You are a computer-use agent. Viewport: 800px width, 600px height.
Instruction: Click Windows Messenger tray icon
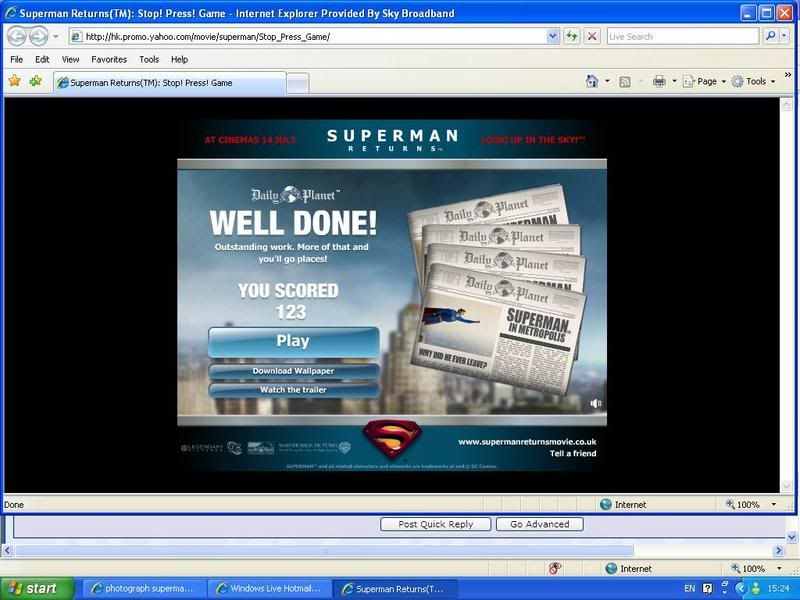tap(756, 588)
